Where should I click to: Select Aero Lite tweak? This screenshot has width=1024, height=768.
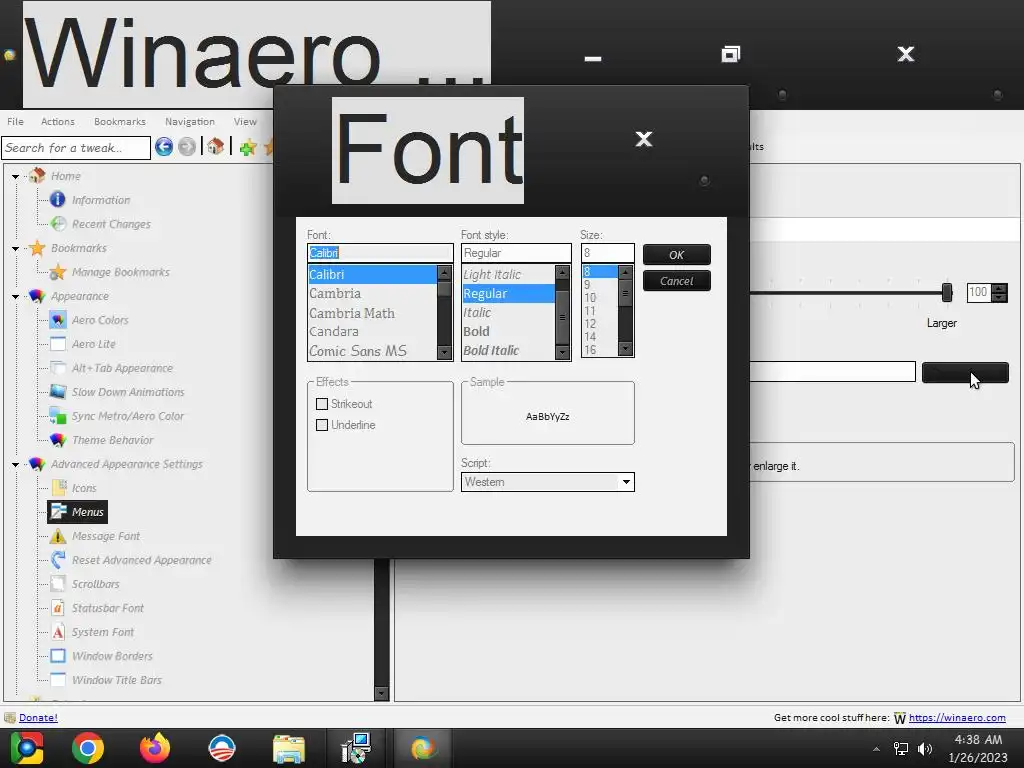93,344
